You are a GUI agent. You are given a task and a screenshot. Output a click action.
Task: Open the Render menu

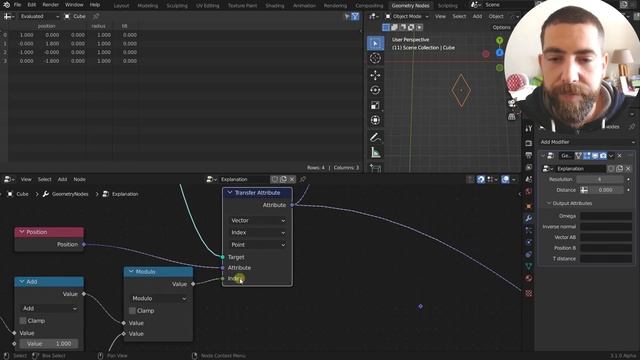point(51,5)
